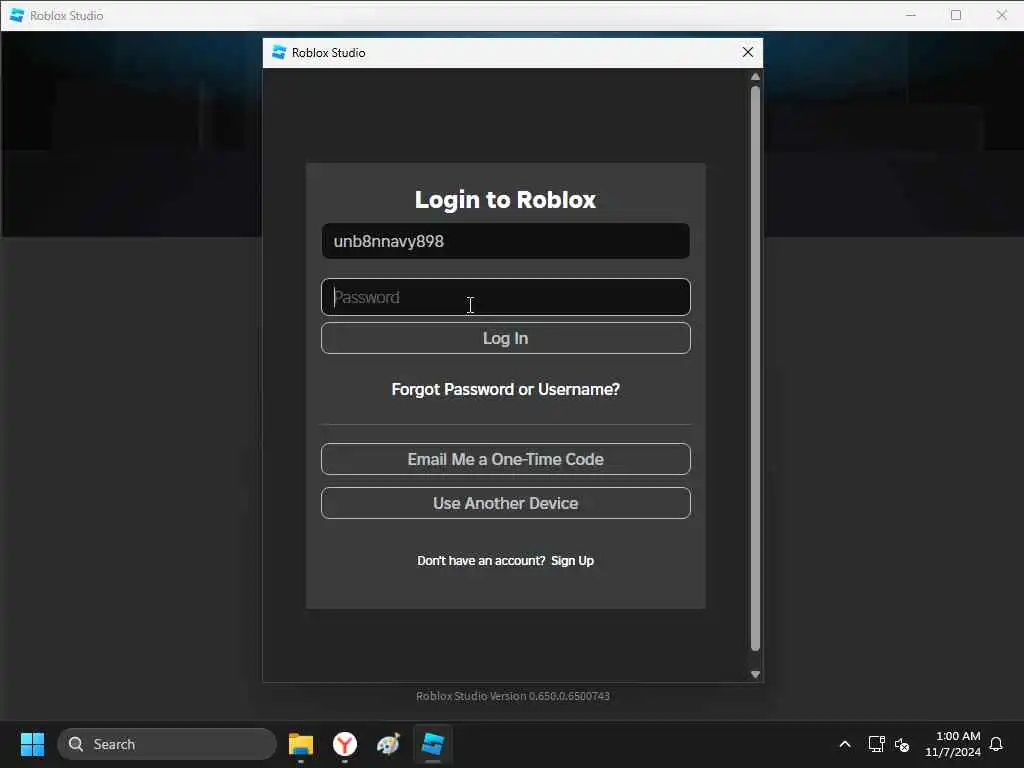Click the Roblox Studio Version 0.650.0.6500743 text

tap(513, 696)
